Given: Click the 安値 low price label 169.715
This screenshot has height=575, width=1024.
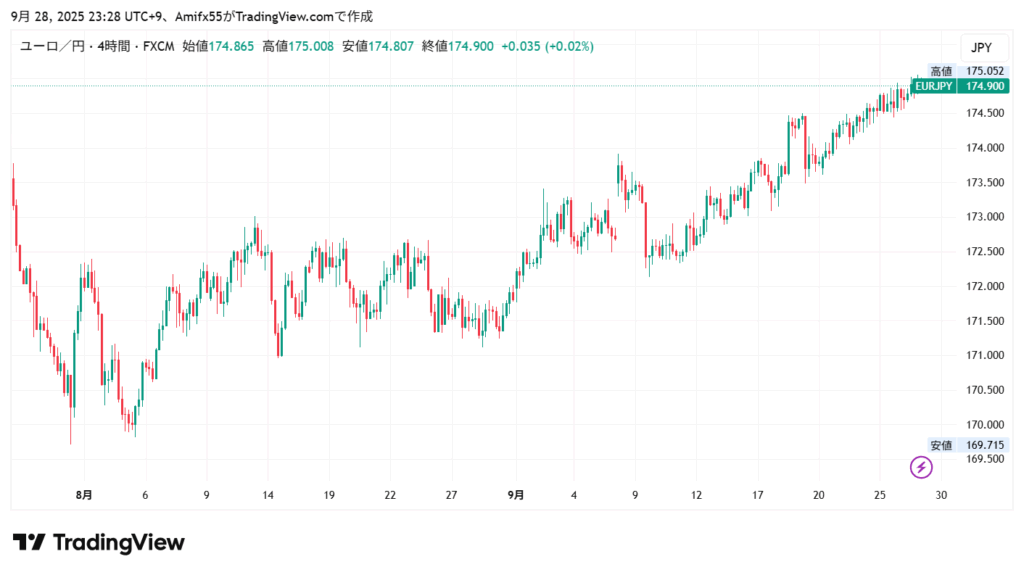Looking at the screenshot, I should [984, 445].
